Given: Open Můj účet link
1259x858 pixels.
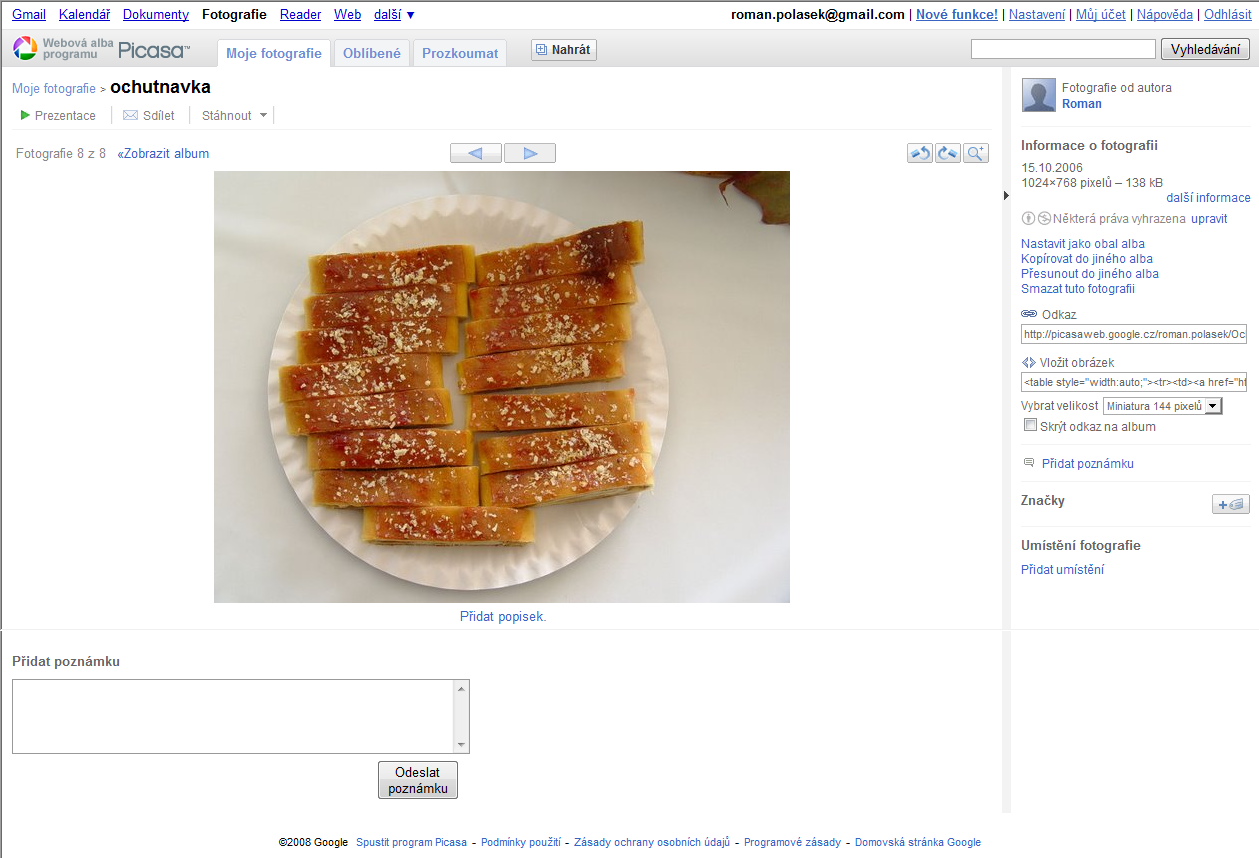Looking at the screenshot, I should [1101, 15].
